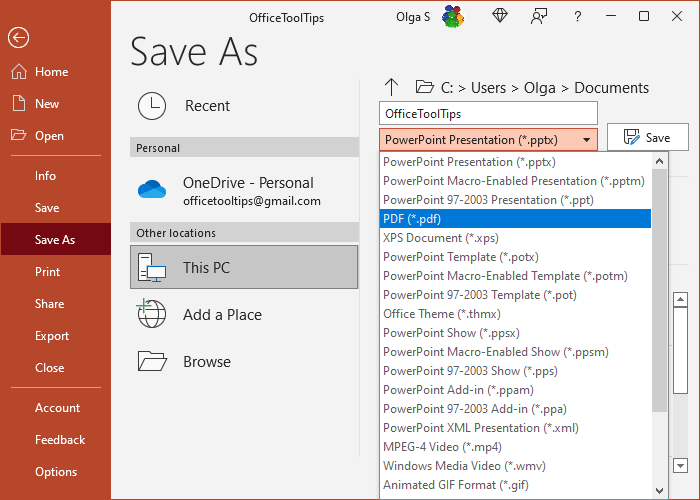Select PowerPoint XML Presentation (*.xml)
Image resolution: width=700 pixels, height=500 pixels.
coord(515,428)
